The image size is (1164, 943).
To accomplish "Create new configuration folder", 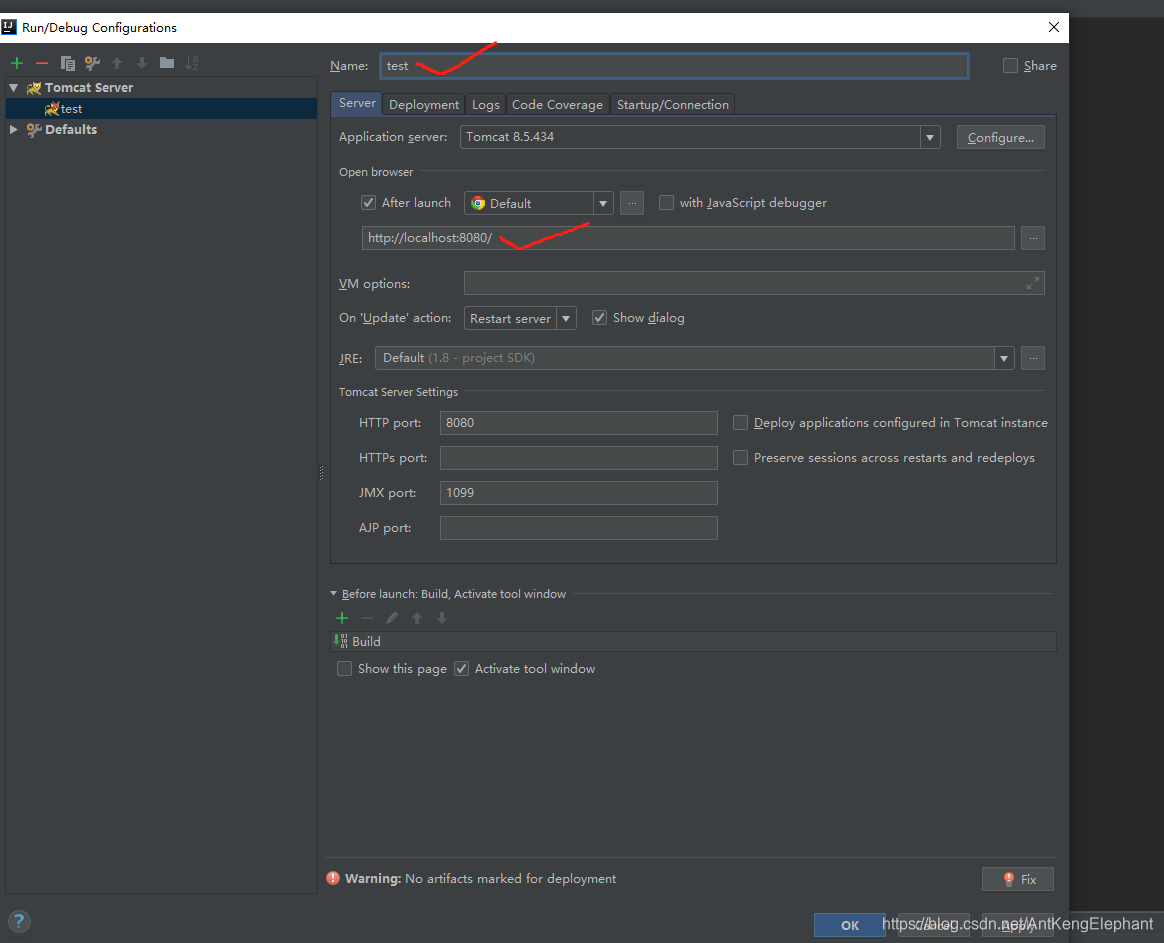I will click(x=167, y=63).
